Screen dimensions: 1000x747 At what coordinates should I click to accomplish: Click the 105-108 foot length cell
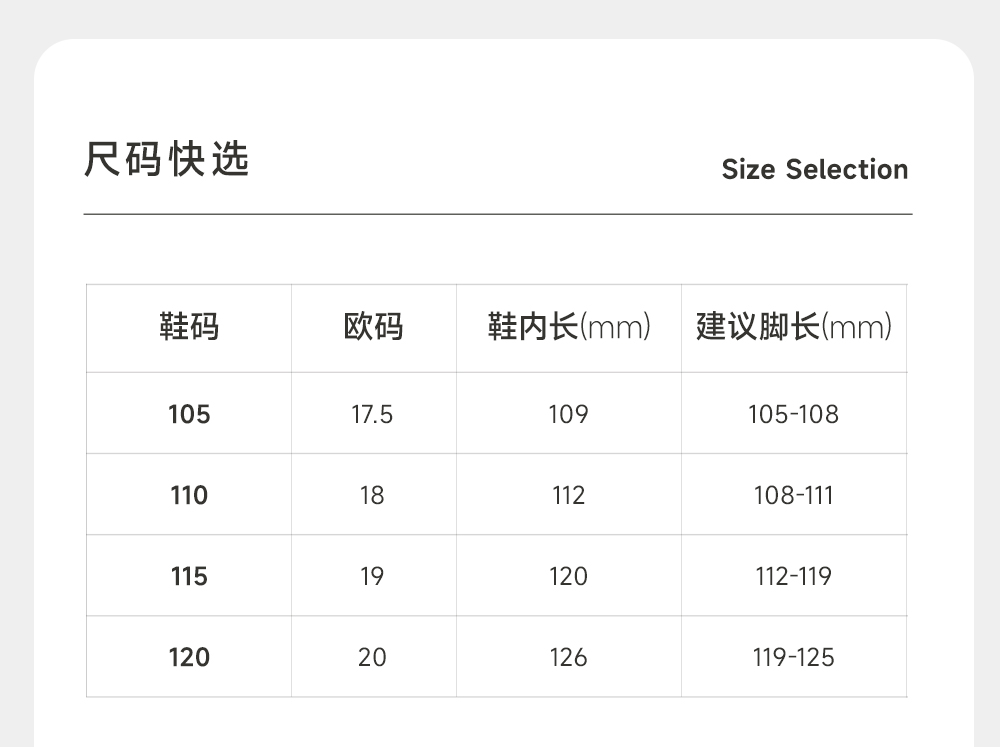tap(793, 414)
